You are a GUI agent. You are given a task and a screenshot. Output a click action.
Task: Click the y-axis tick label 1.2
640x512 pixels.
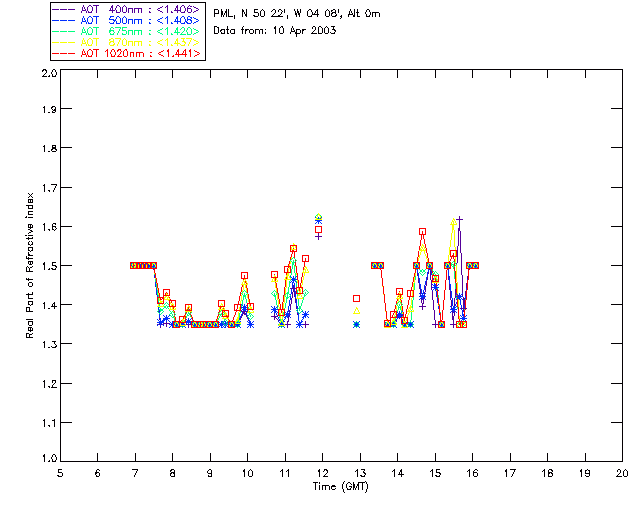(x=49, y=384)
